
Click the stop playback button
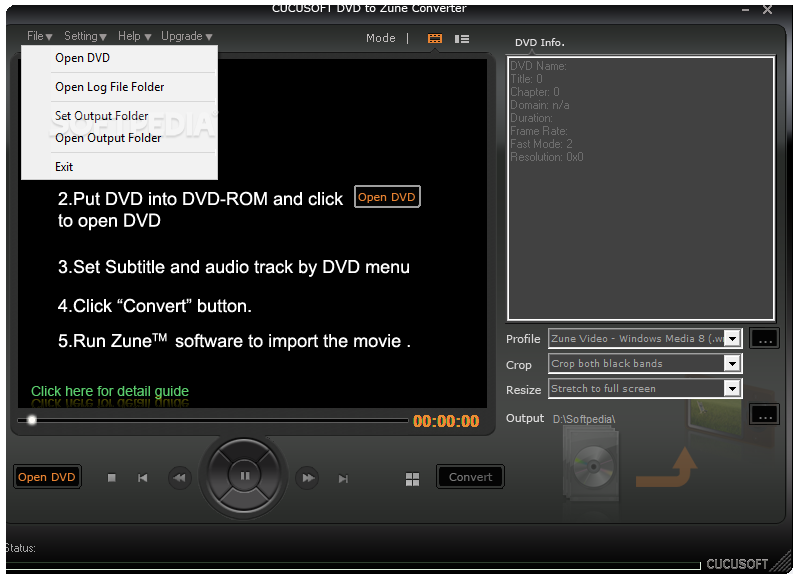(112, 478)
